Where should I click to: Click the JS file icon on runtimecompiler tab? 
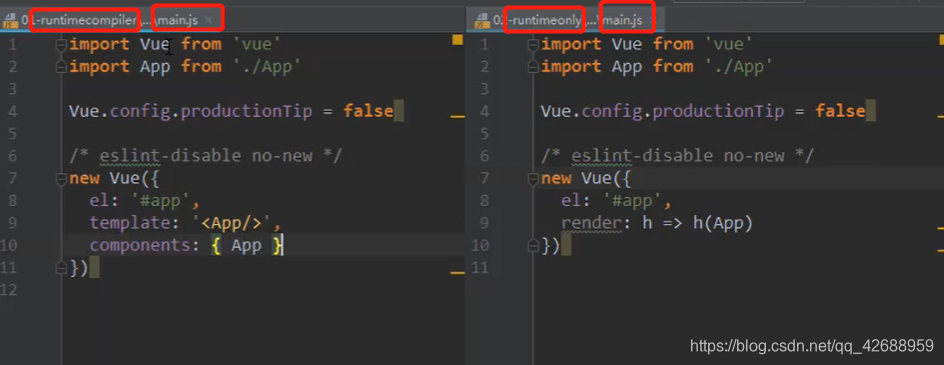point(10,21)
